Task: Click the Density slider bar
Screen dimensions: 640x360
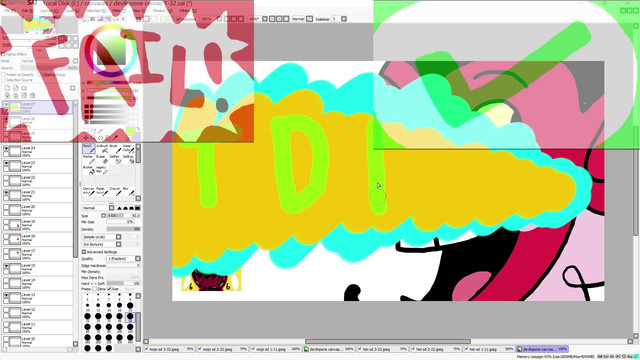Action: point(123,229)
